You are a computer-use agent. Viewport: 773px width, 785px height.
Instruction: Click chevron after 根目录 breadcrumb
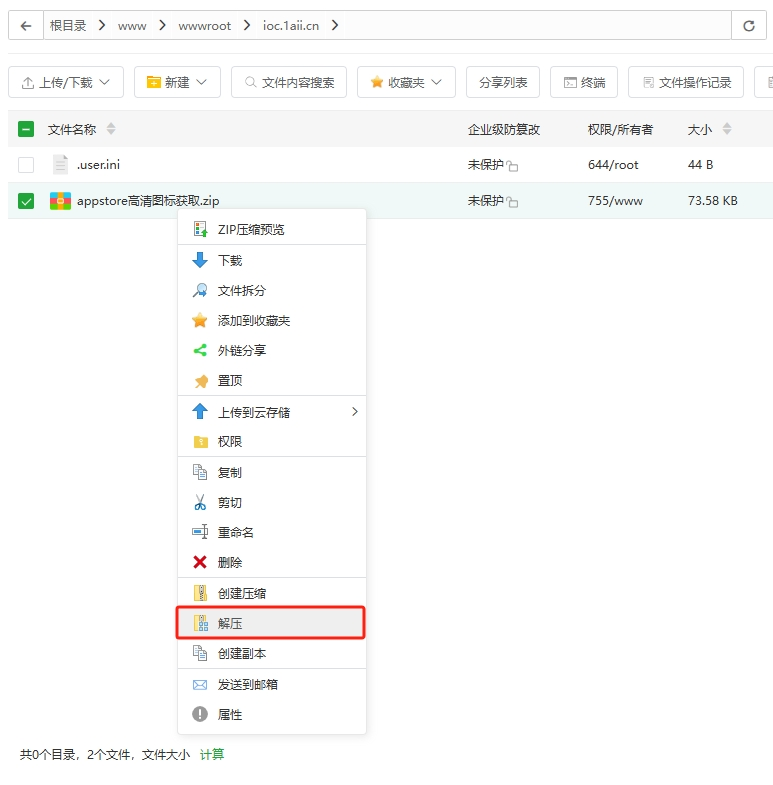point(102,25)
